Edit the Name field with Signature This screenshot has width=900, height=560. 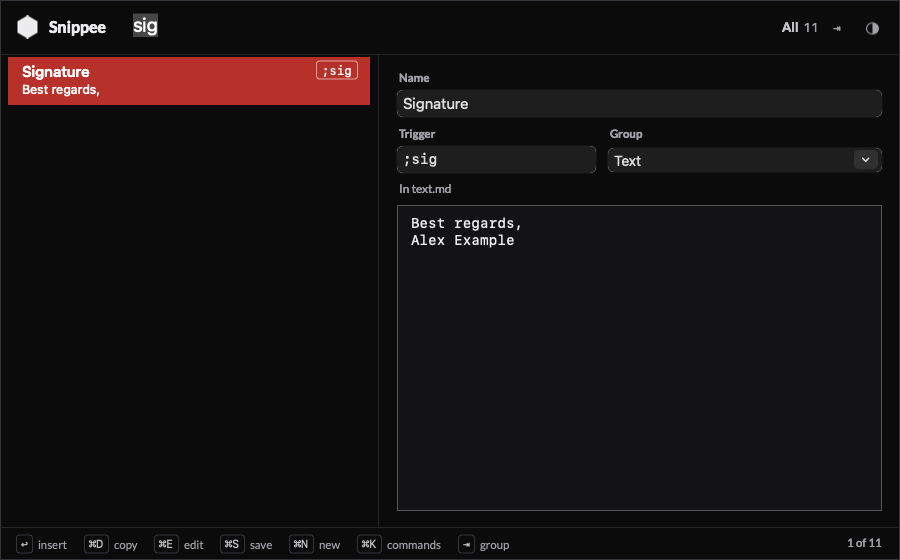639,104
